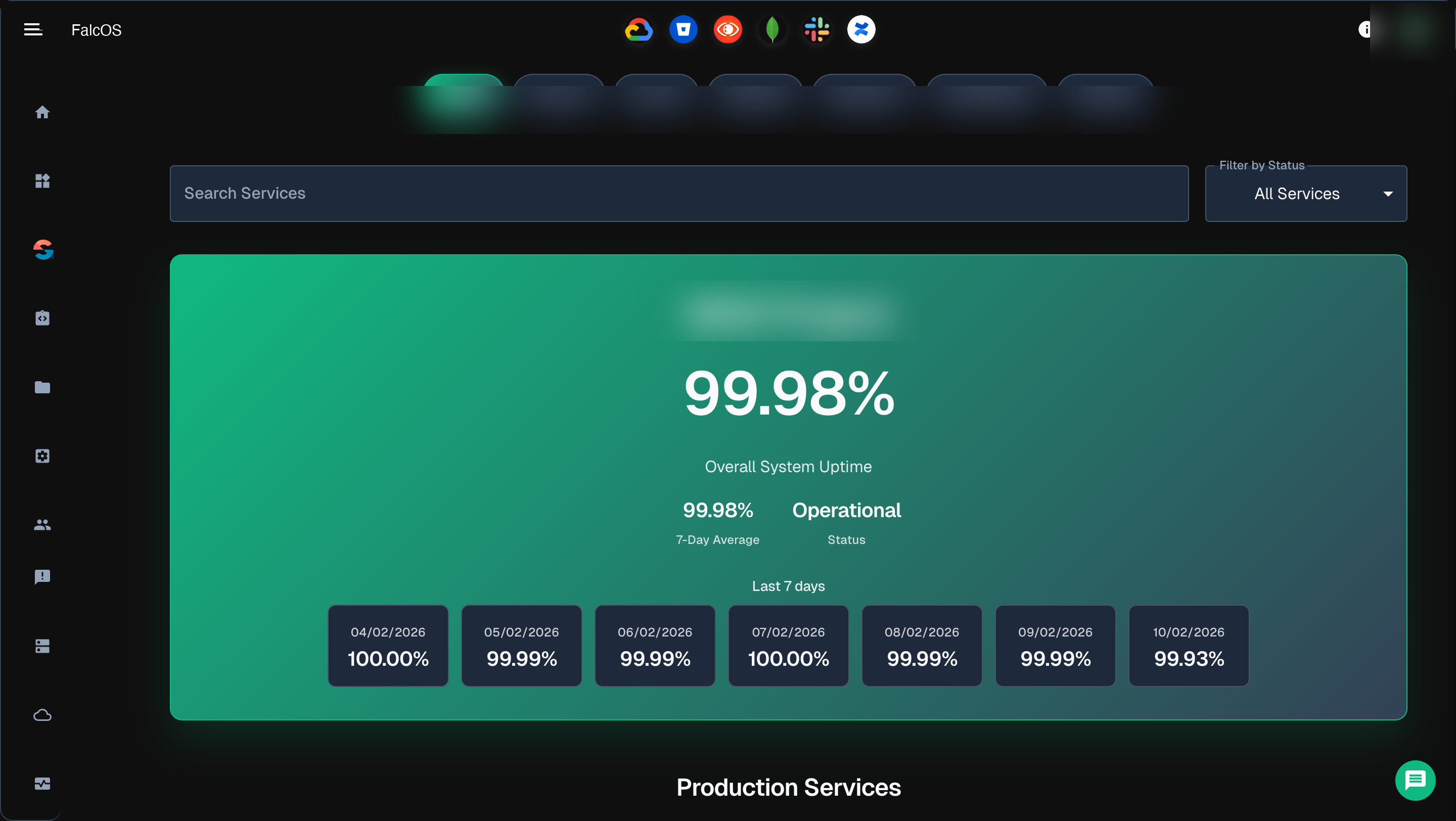1456x821 pixels.
Task: Open the code deployment icon in sidebar
Action: 42,317
